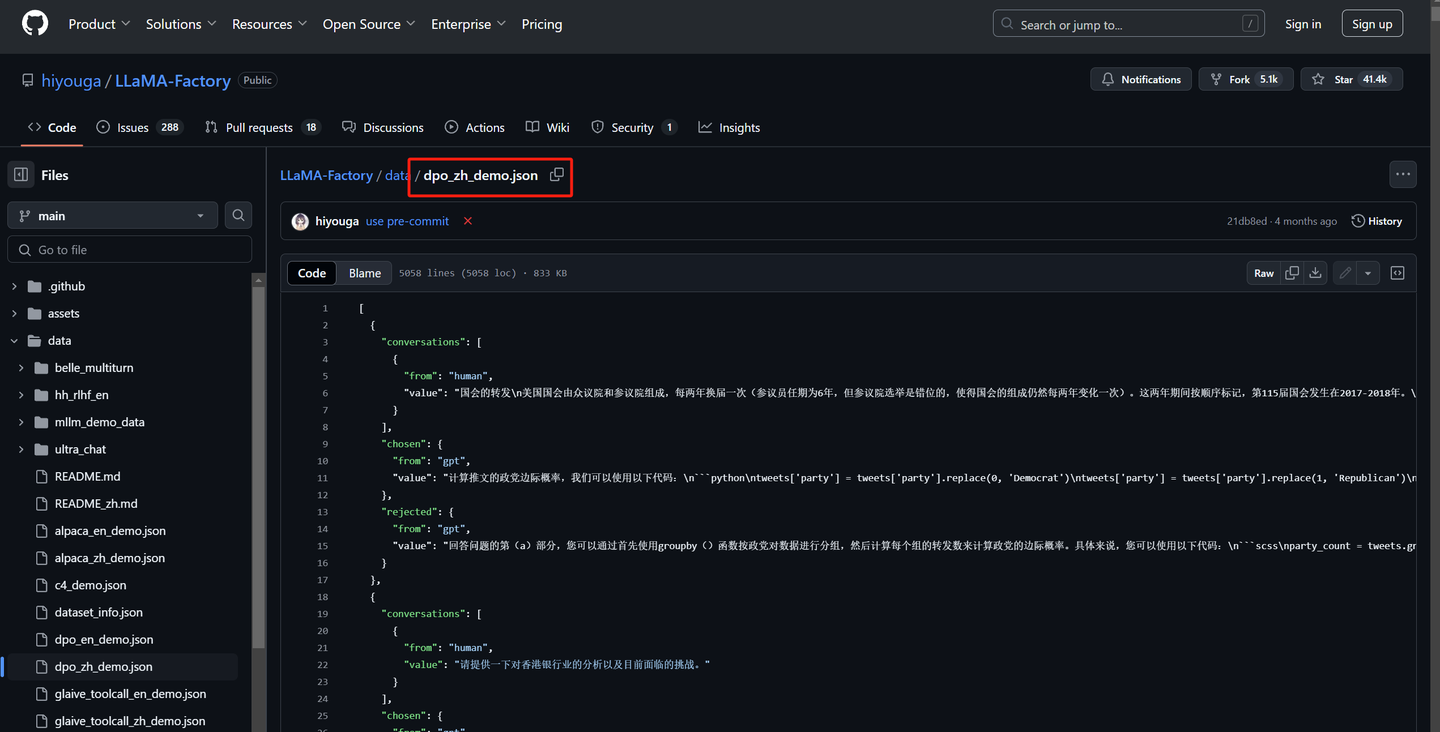
Task: Switch to the Insights tab
Action: coord(729,127)
